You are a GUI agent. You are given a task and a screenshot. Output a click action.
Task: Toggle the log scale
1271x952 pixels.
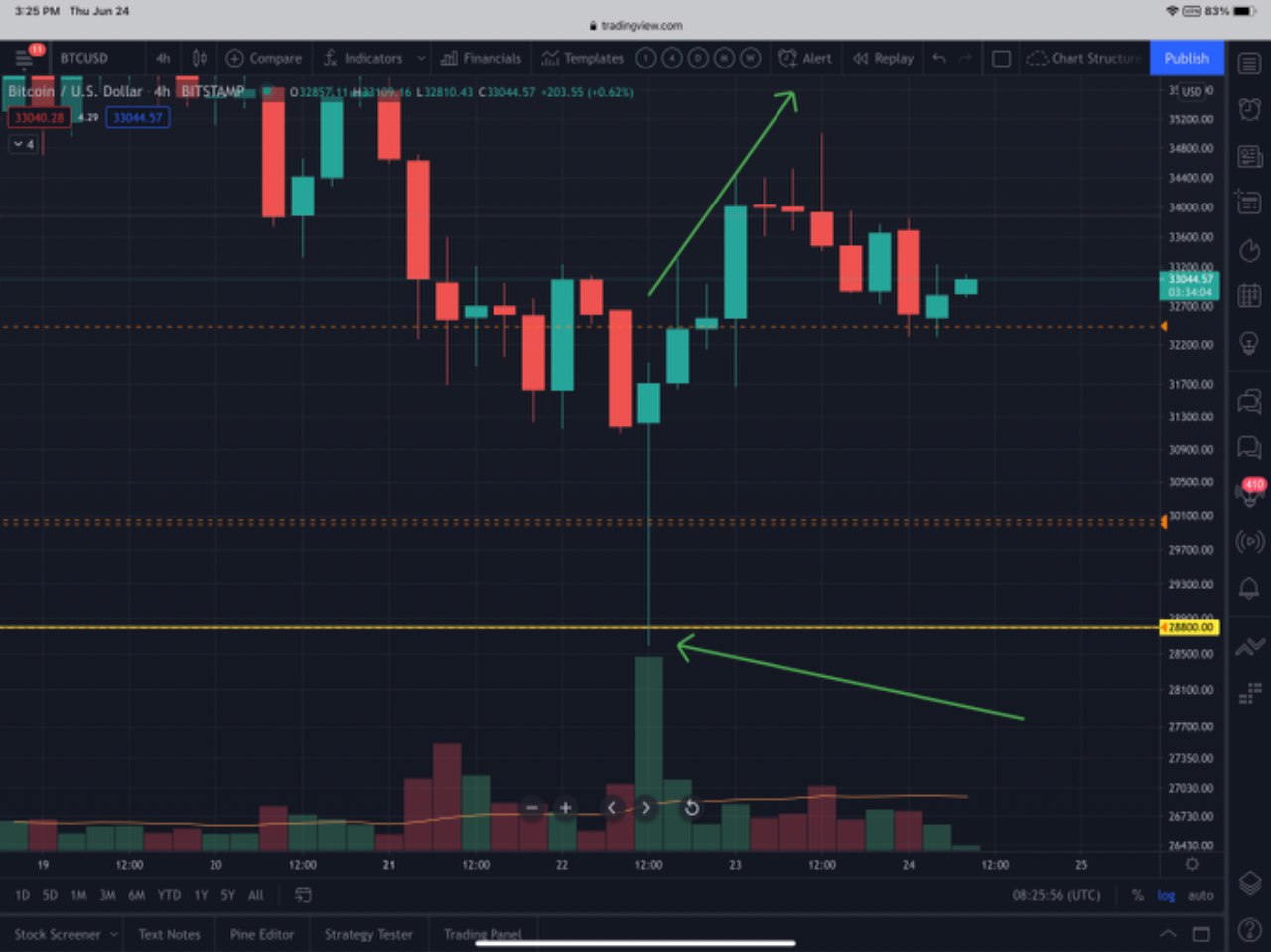point(1166,895)
